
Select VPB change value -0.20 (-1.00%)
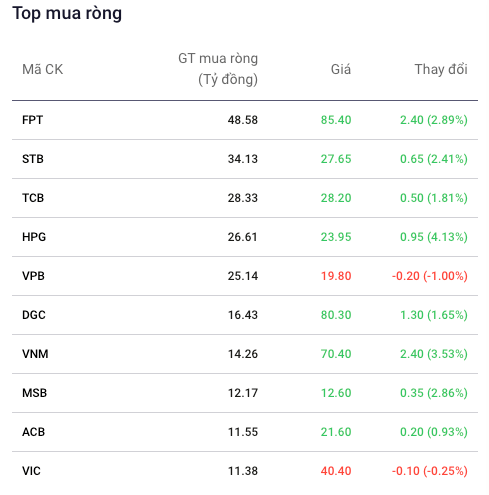tap(430, 276)
